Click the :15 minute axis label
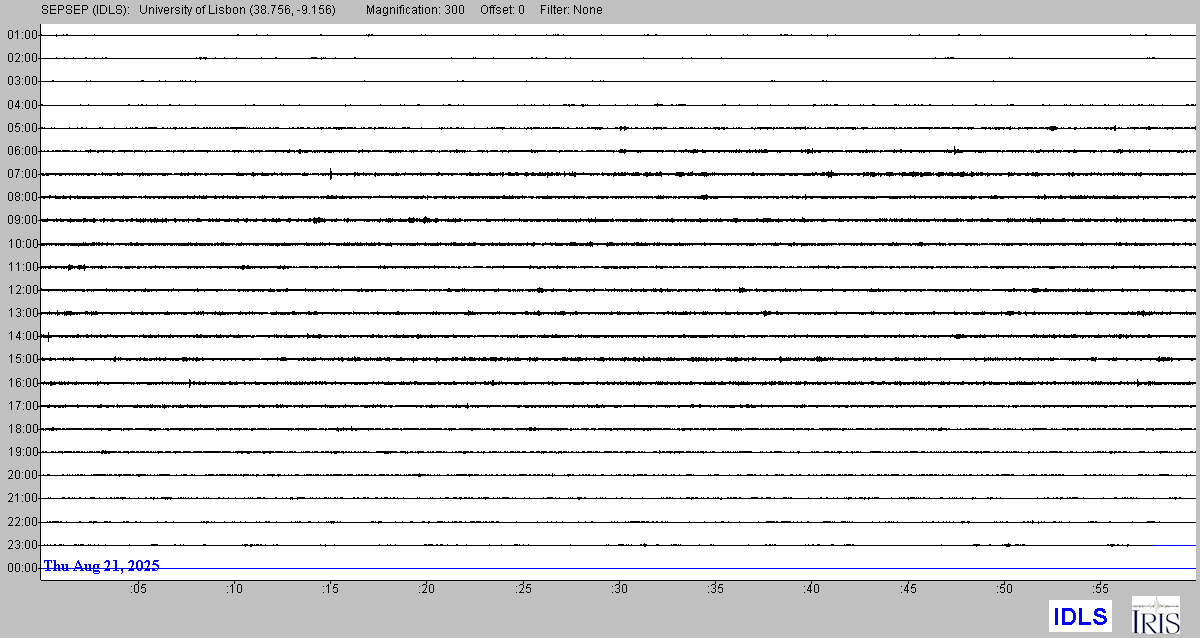 (332, 590)
